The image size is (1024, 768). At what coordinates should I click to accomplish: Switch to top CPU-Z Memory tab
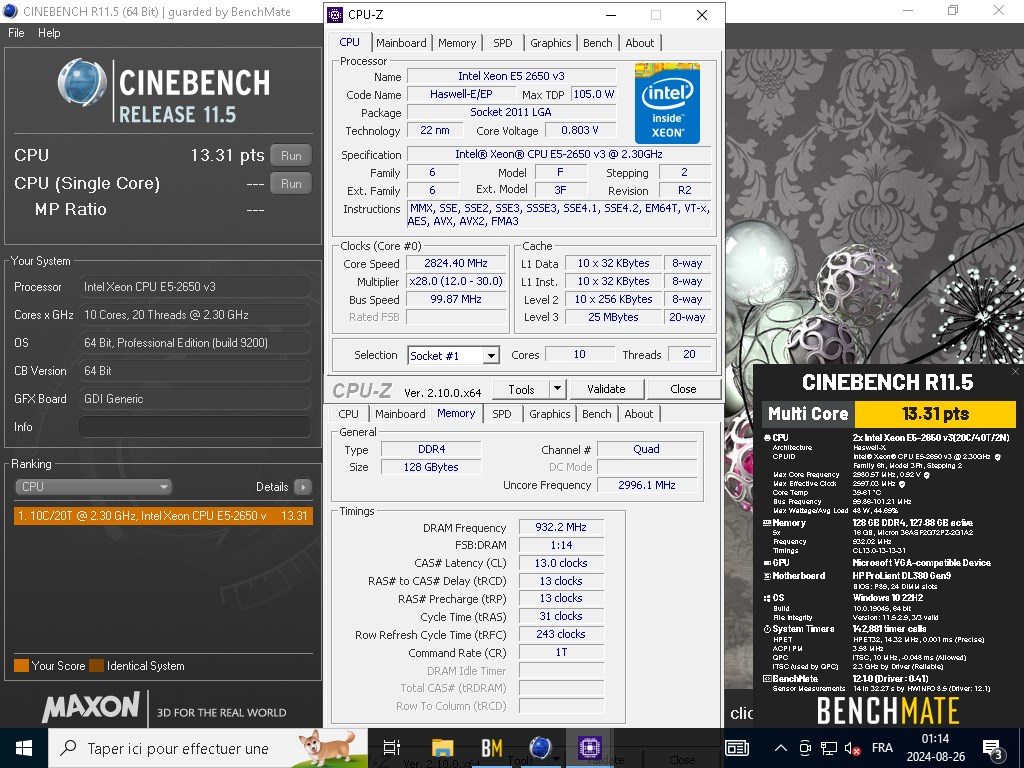(x=457, y=43)
